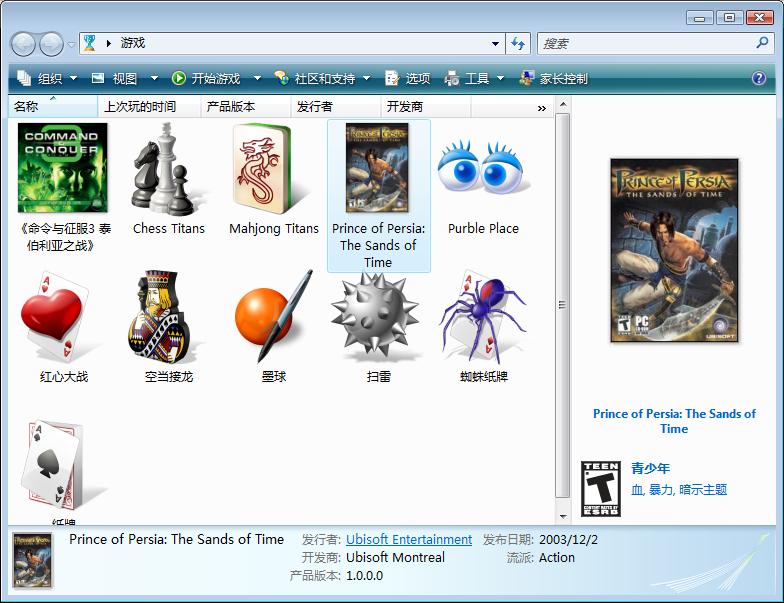Sort by 上次玩的时间 column header
This screenshot has height=603, width=784.
point(149,106)
